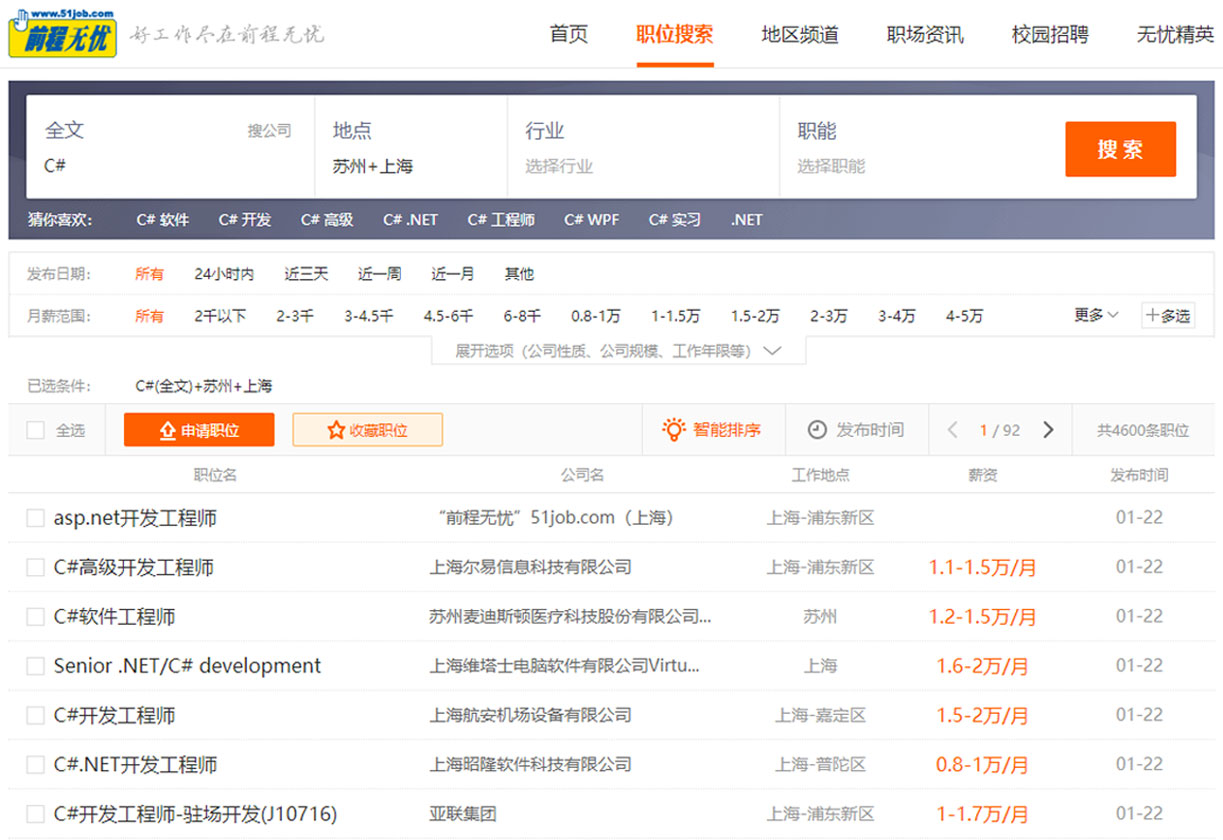The height and width of the screenshot is (840, 1223).
Task: Go to previous results page arrow
Action: (952, 430)
